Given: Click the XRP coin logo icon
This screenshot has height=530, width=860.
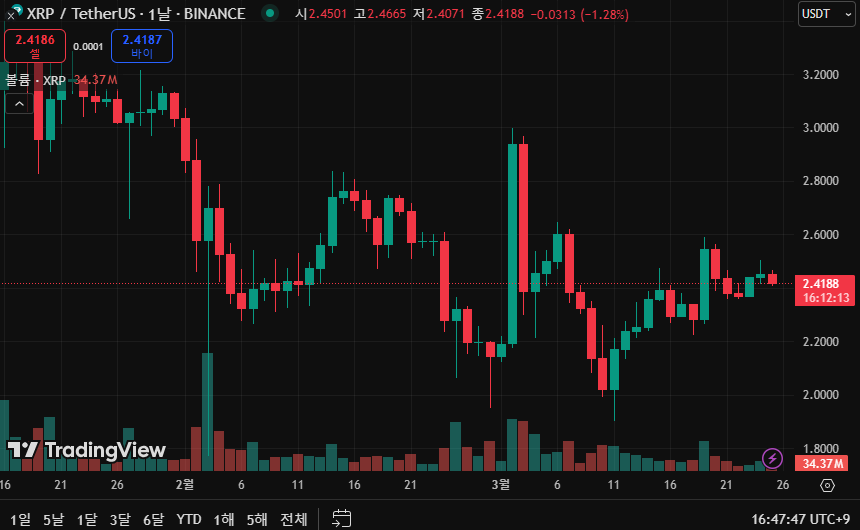Looking at the screenshot, I should click(x=18, y=9).
